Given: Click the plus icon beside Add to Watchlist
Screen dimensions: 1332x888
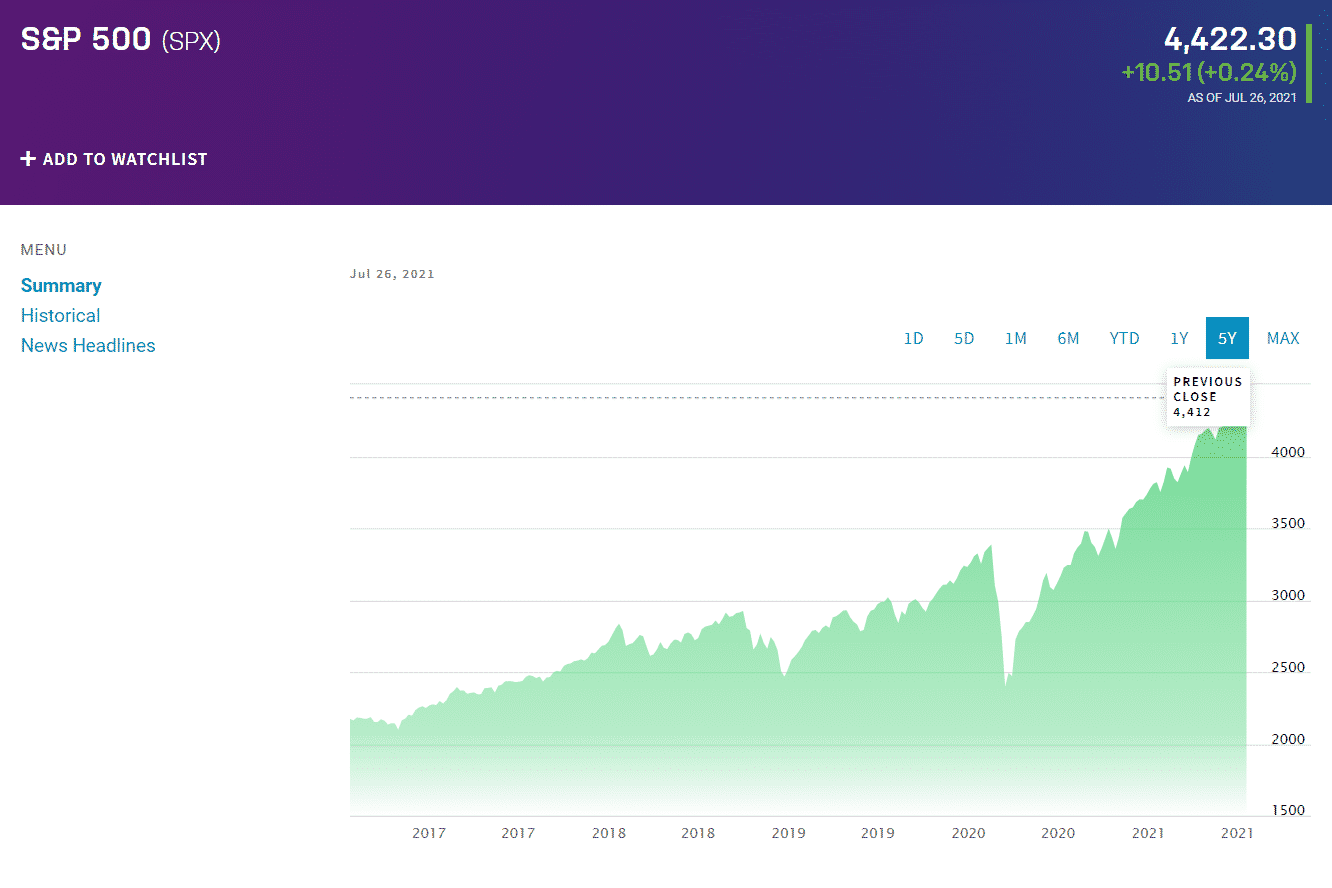Looking at the screenshot, I should 28,159.
